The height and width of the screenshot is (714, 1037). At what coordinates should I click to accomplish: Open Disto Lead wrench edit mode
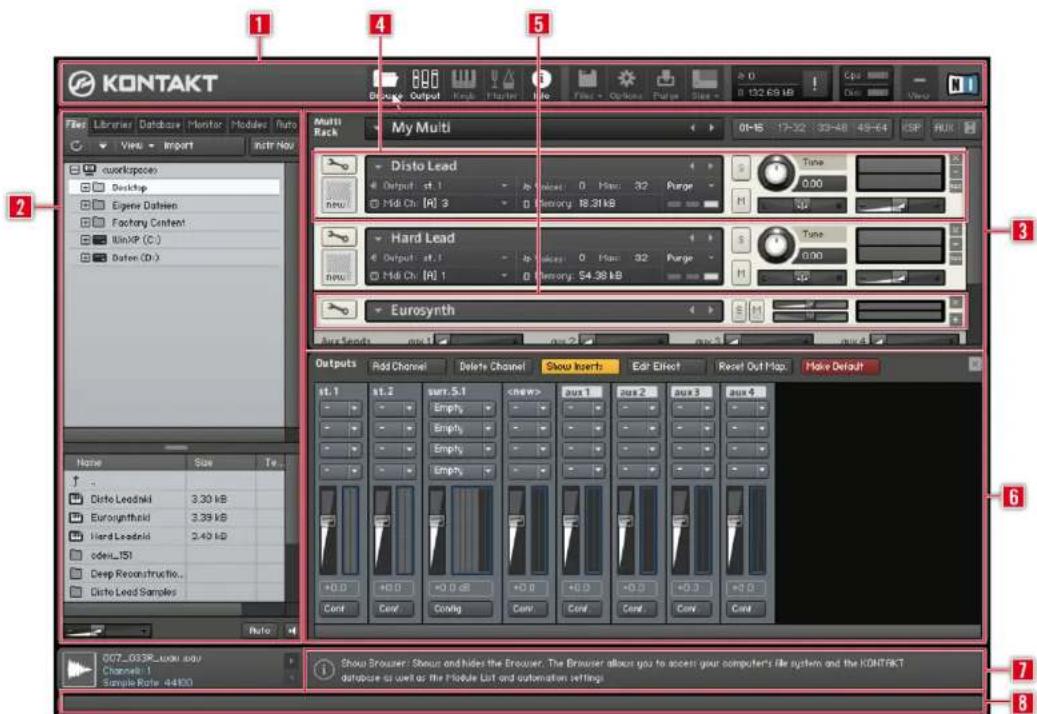pyautogui.click(x=339, y=165)
